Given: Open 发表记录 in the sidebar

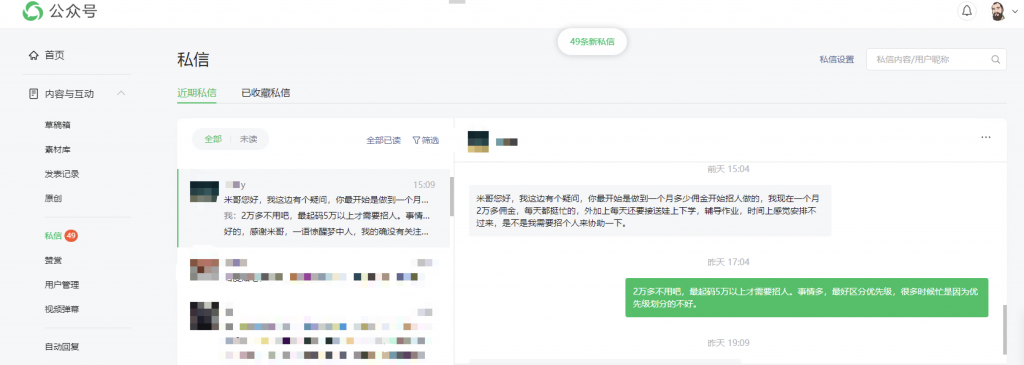Looking at the screenshot, I should click(x=62, y=174).
